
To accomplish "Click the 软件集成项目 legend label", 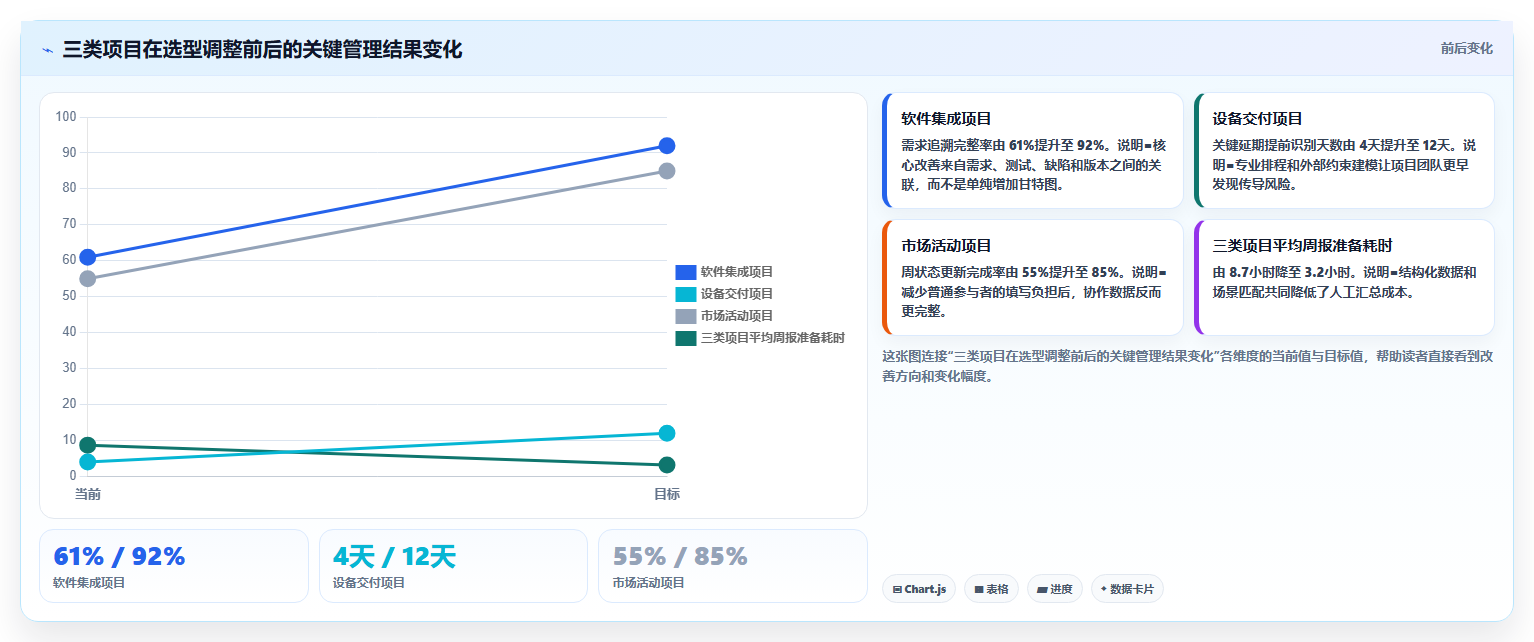I will click(737, 272).
